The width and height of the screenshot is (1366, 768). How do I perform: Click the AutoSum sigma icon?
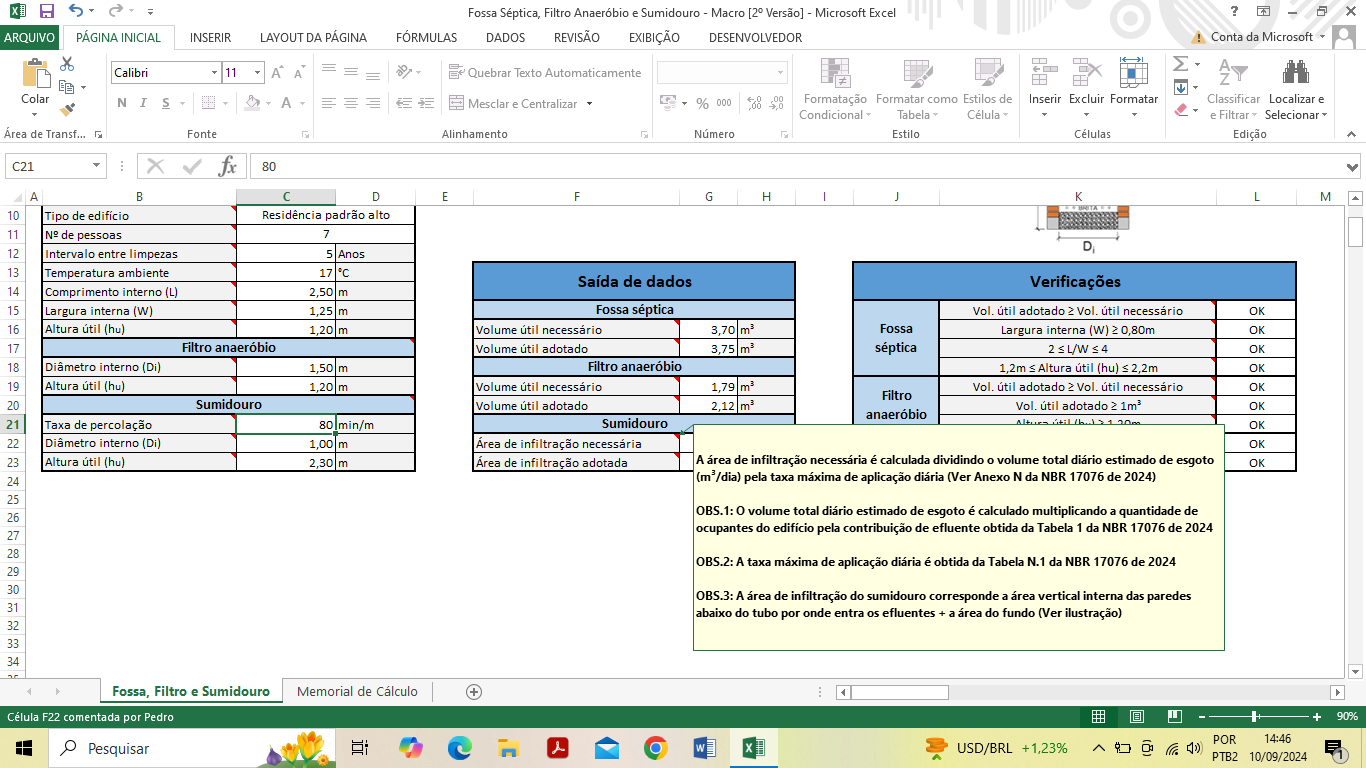pos(1180,64)
